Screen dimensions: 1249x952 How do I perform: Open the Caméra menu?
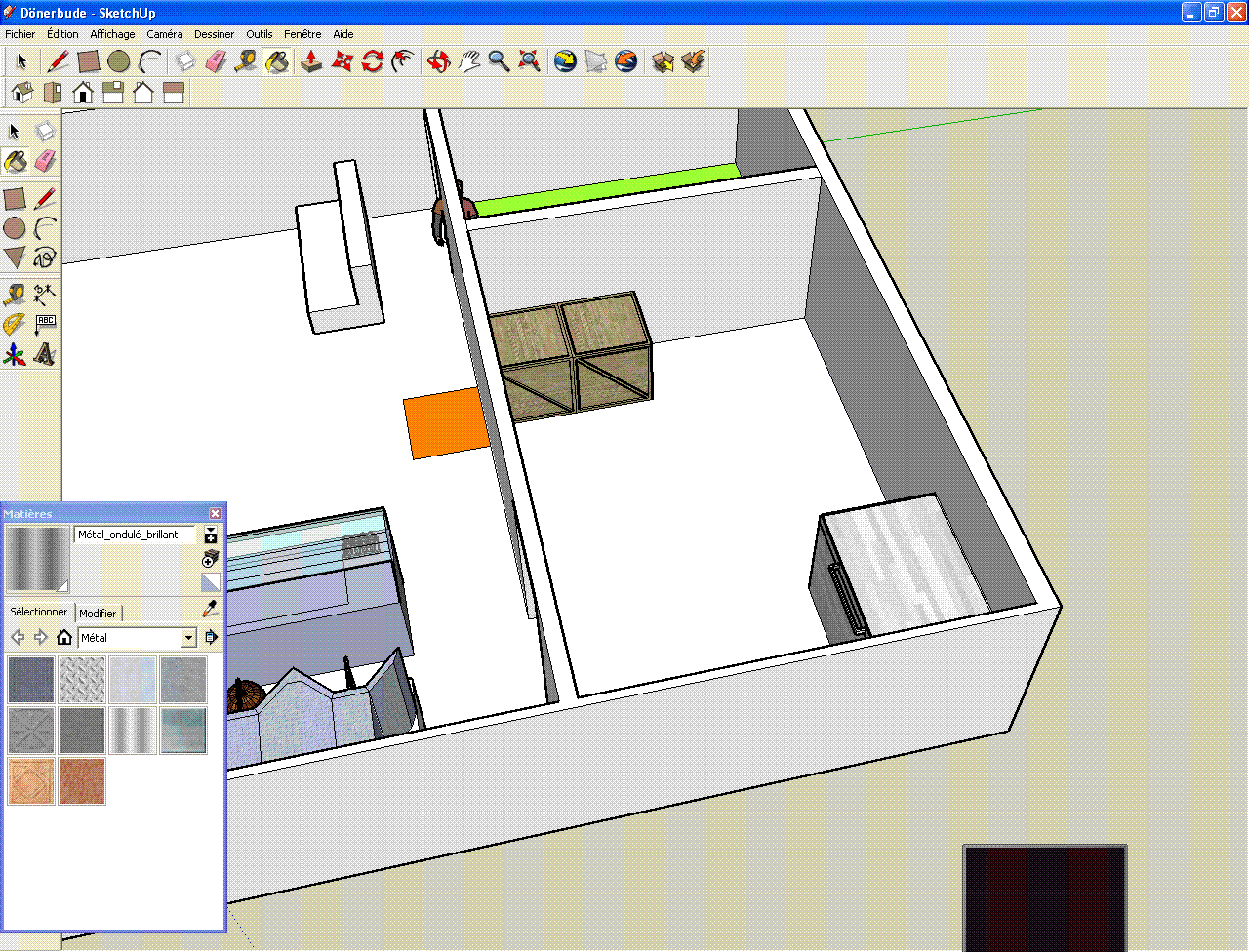click(164, 34)
